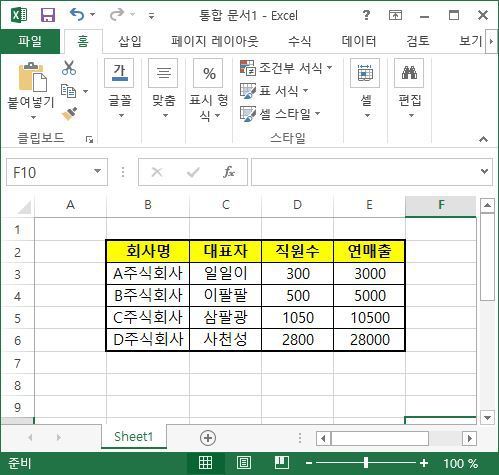Screen dimensions: 499x475
Task: Click the horizontal scrollbar left arrow
Action: tap(323, 438)
